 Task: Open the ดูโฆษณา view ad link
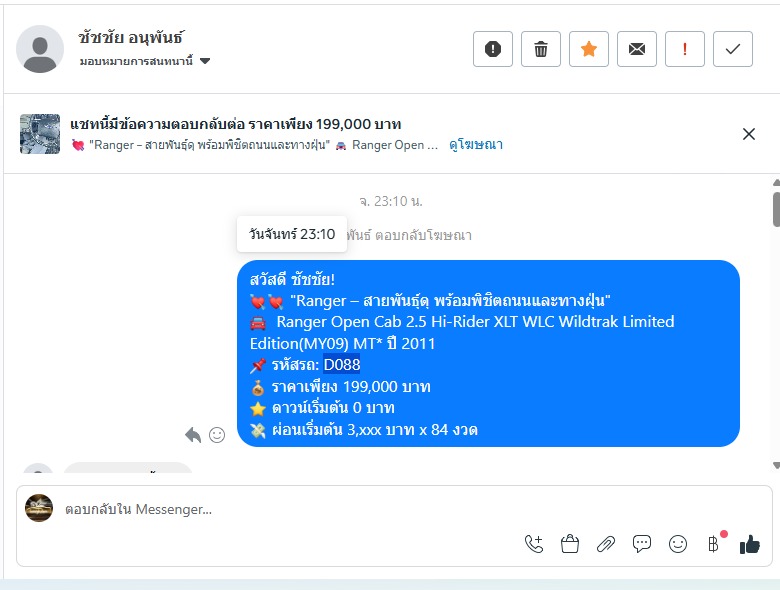[x=476, y=145]
